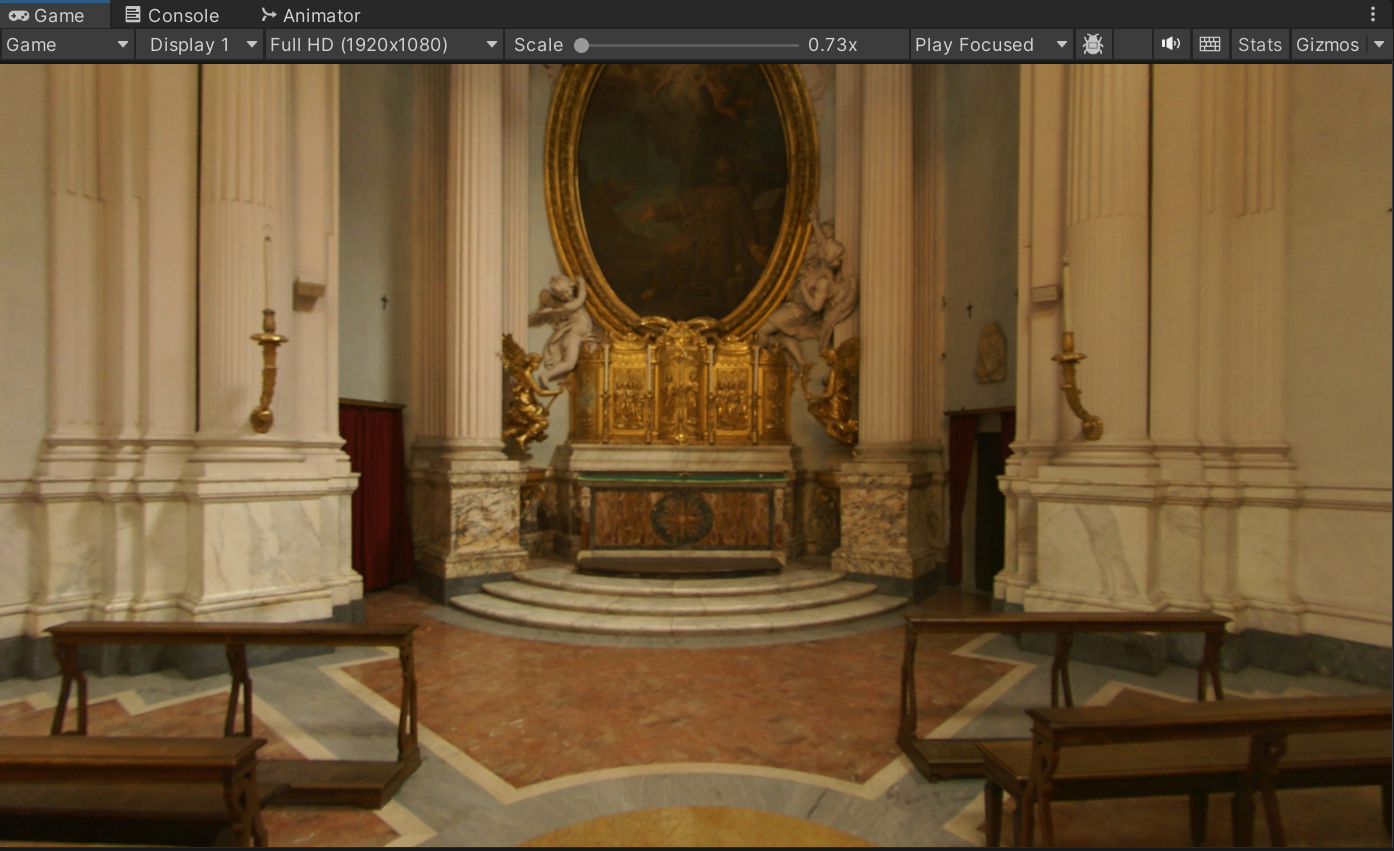
Task: Toggle the mute audio speaker icon
Action: (x=1171, y=45)
